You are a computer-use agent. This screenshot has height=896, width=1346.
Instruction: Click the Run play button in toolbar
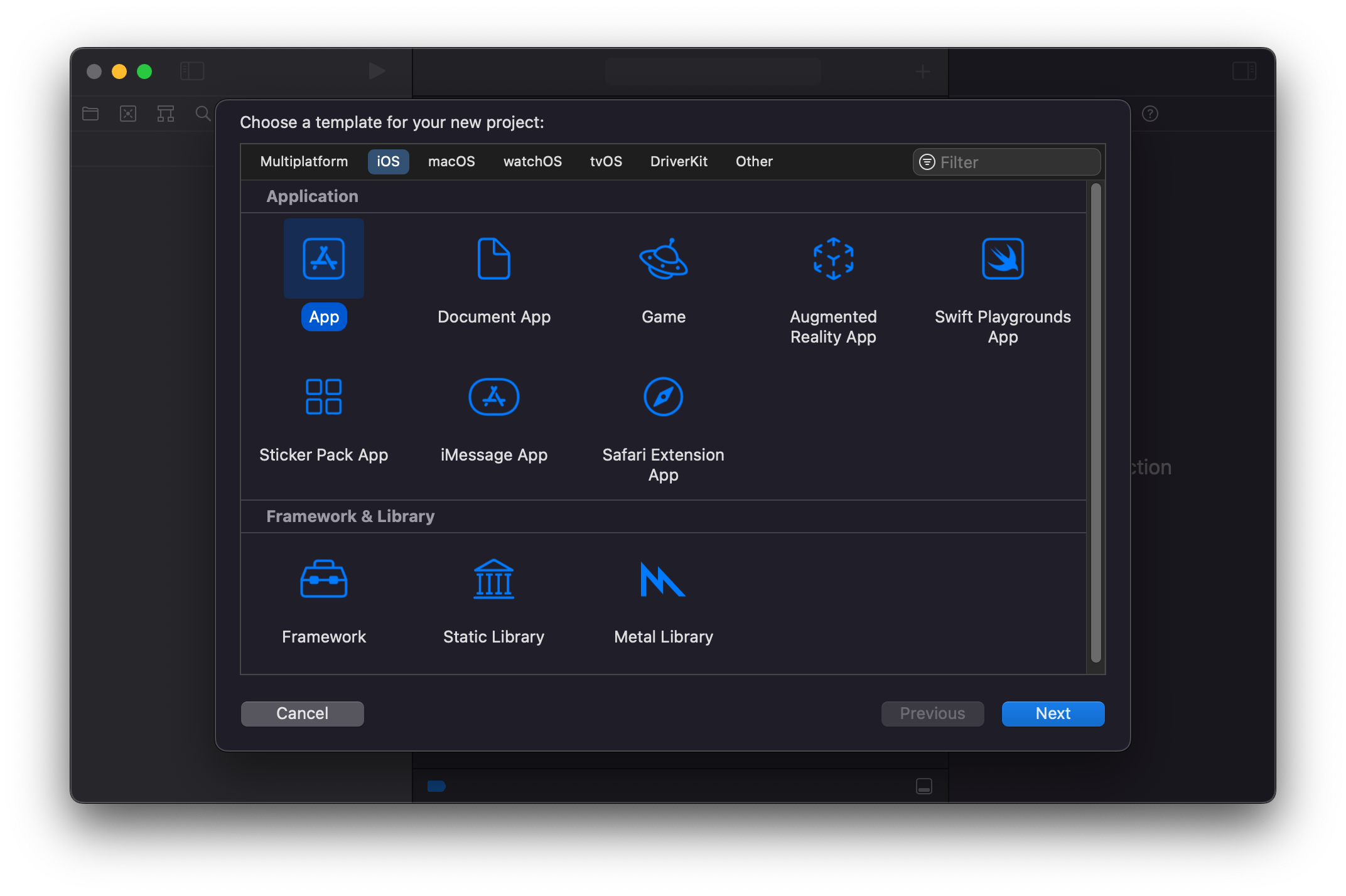(377, 71)
